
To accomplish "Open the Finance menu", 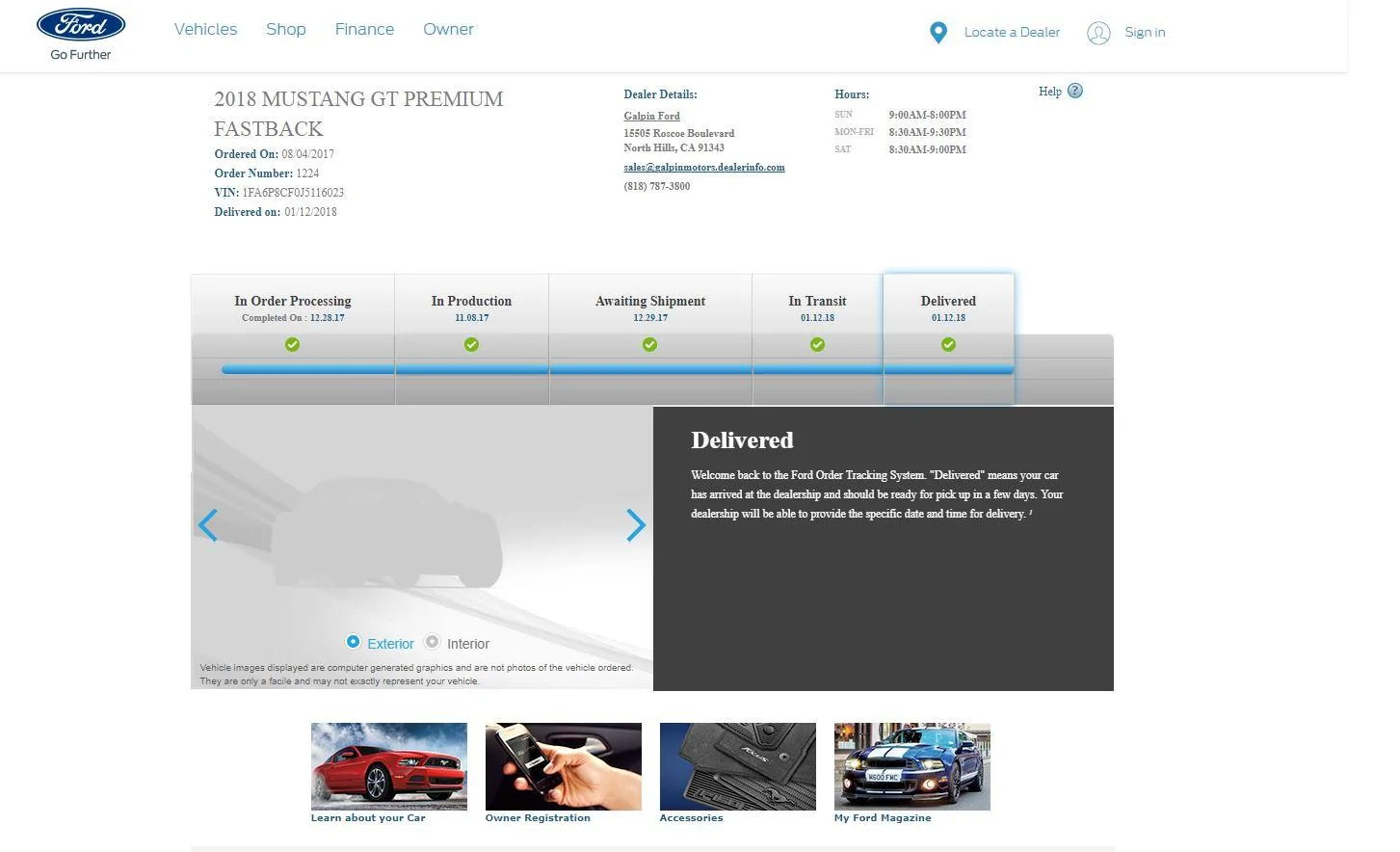I will pos(364,29).
